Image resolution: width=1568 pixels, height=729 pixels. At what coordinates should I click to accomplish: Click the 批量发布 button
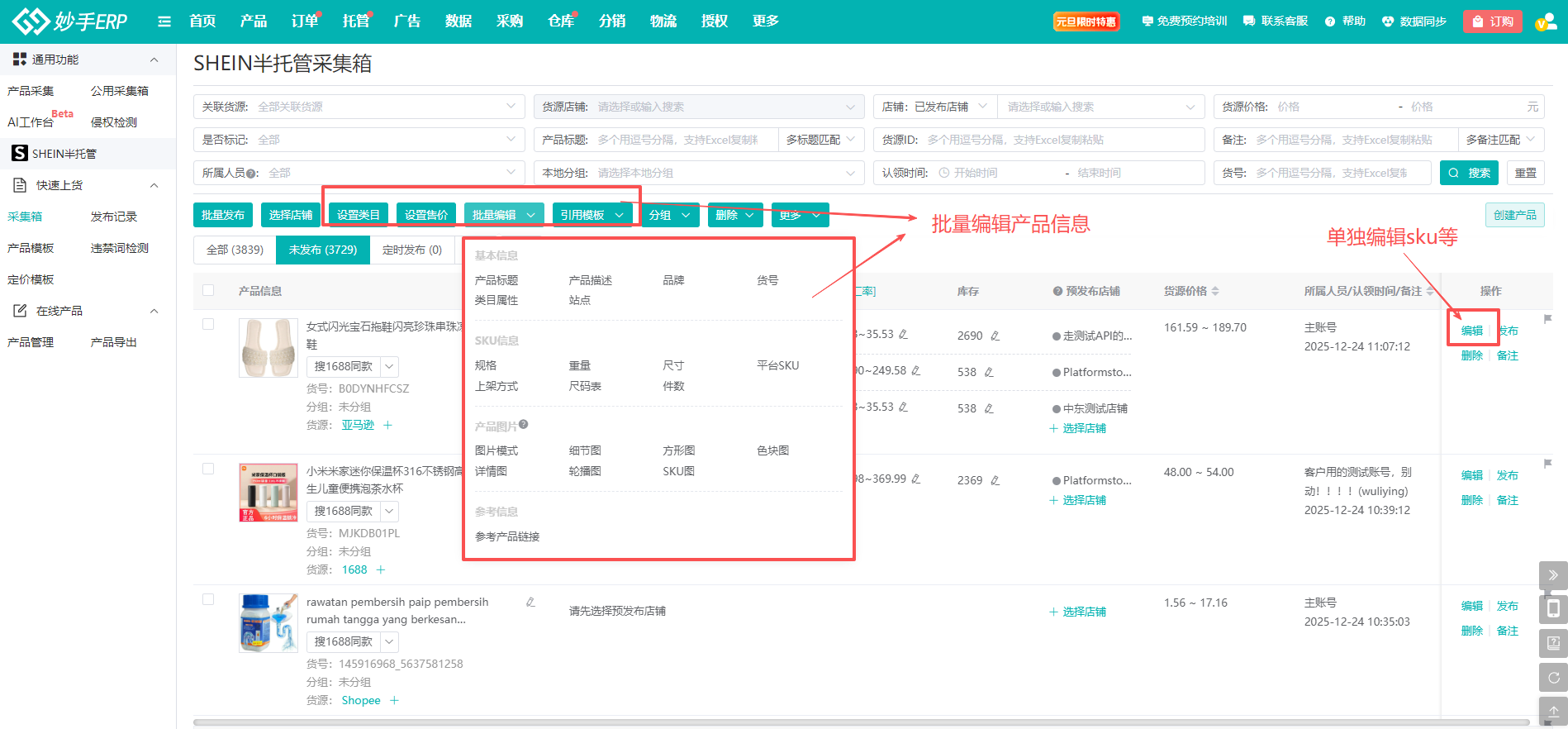click(223, 215)
